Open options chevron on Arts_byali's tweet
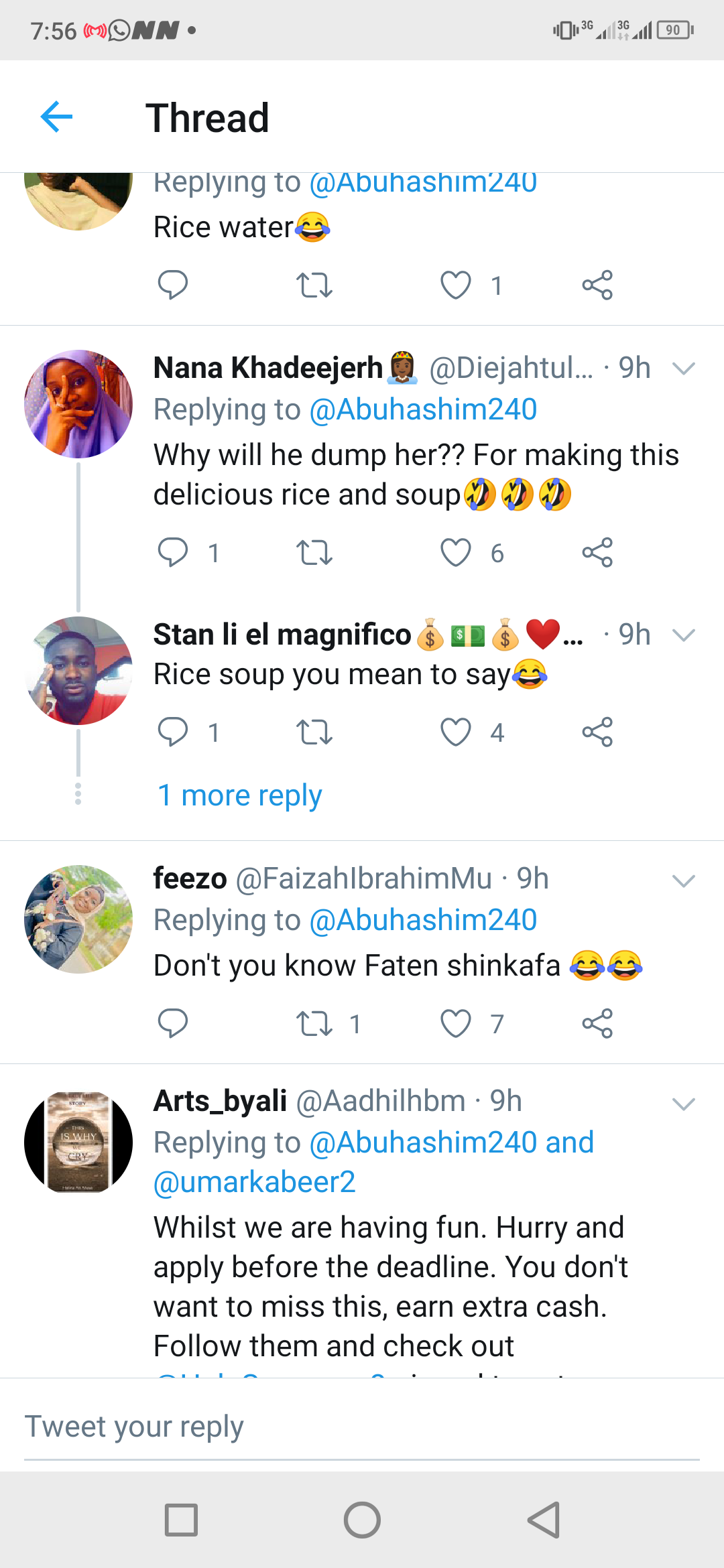Image resolution: width=724 pixels, height=1568 pixels. click(683, 1104)
